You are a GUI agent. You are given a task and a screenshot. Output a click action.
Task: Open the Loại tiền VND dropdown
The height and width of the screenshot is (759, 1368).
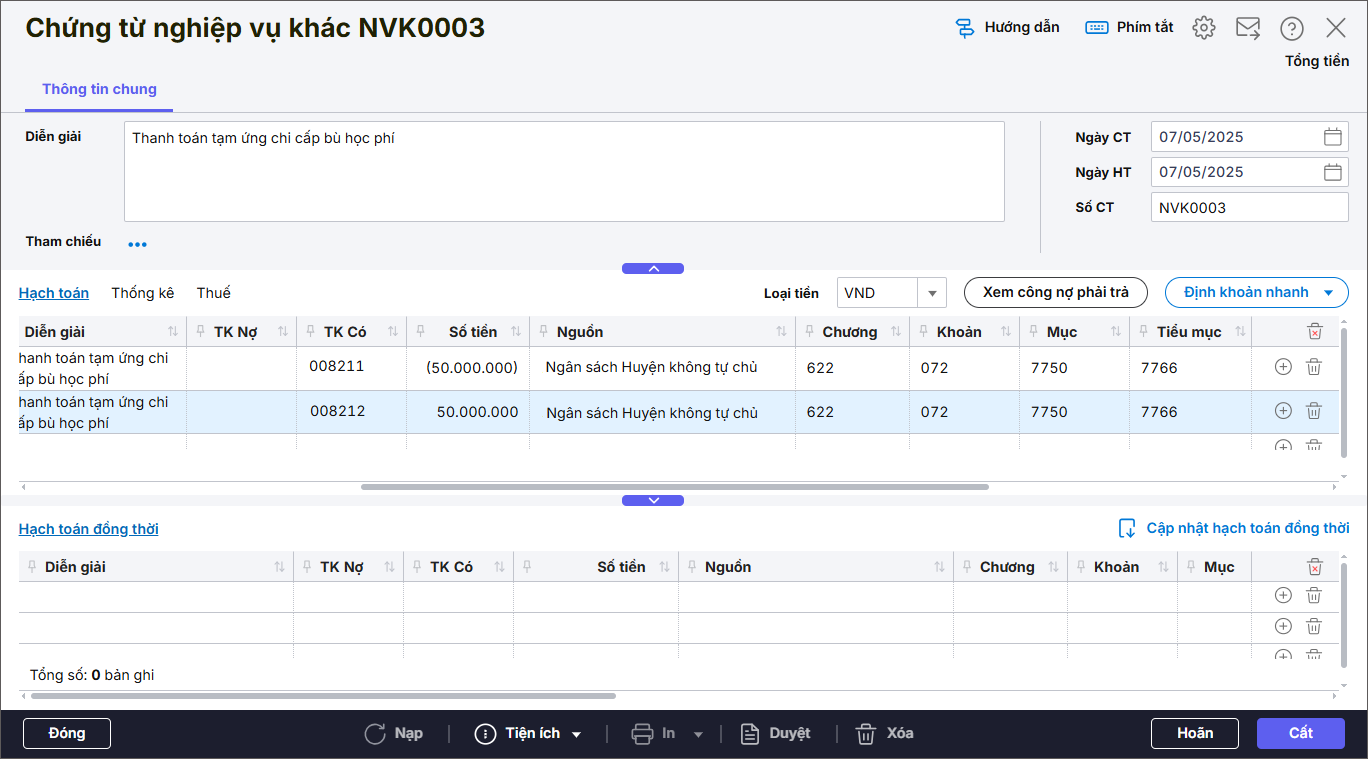931,293
